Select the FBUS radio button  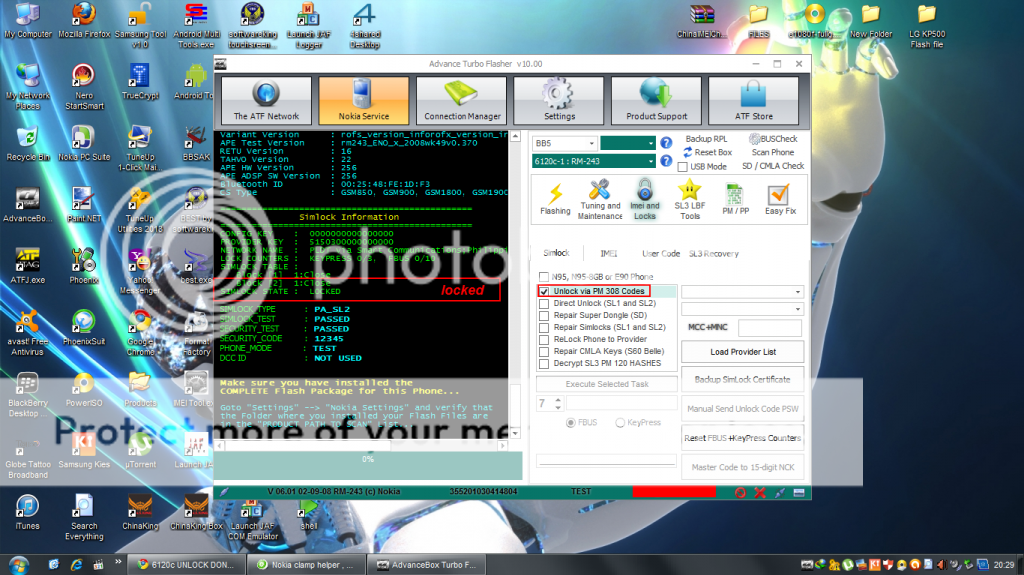[571, 423]
